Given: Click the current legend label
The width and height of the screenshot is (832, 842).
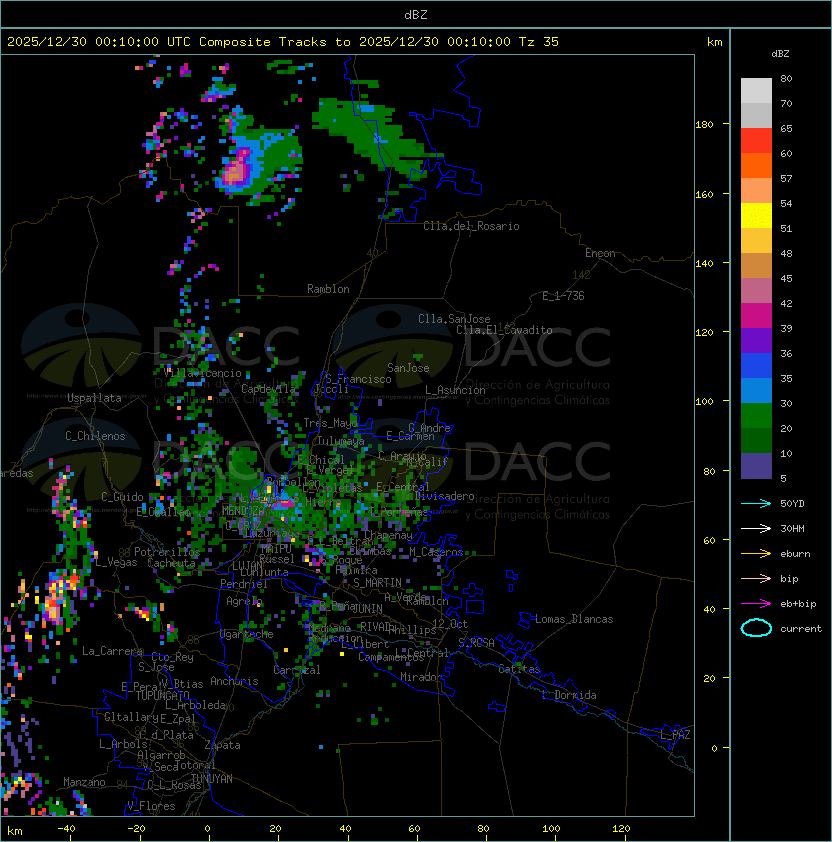Looking at the screenshot, I should coord(801,629).
